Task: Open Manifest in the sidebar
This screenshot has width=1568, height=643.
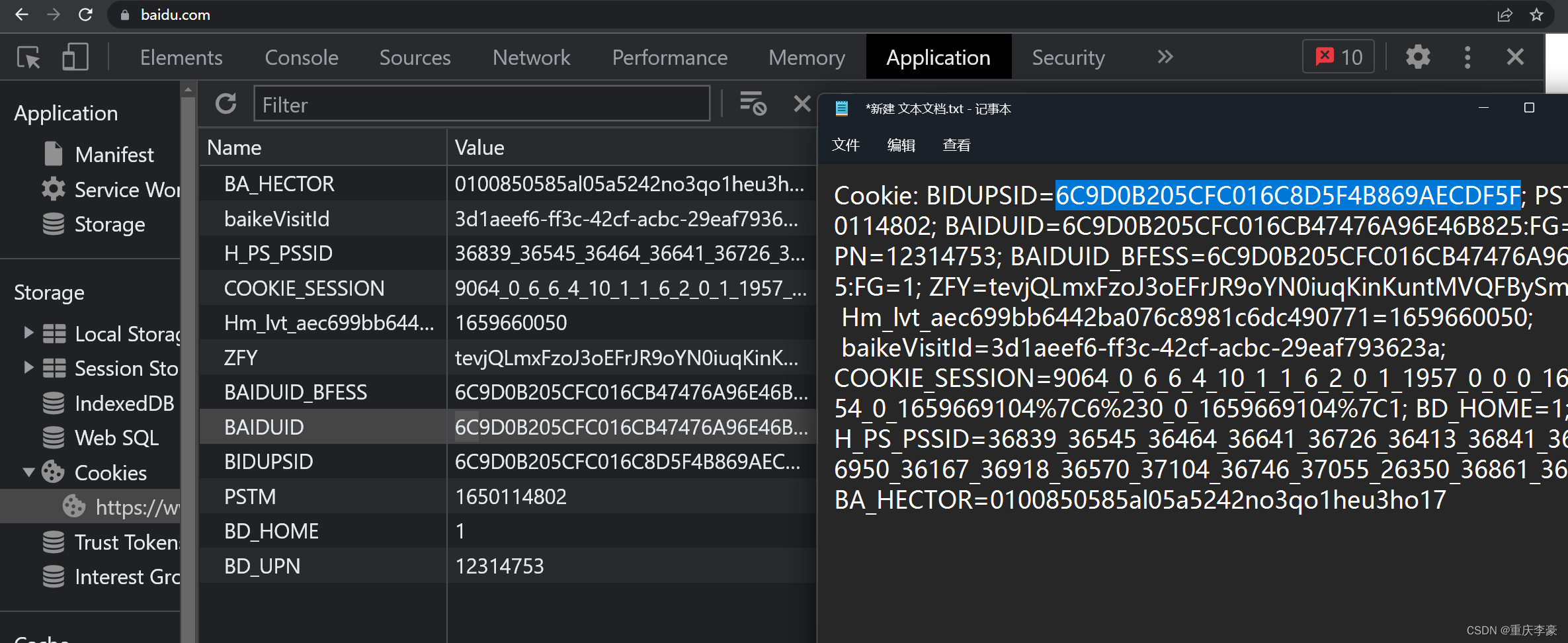Action: 114,154
